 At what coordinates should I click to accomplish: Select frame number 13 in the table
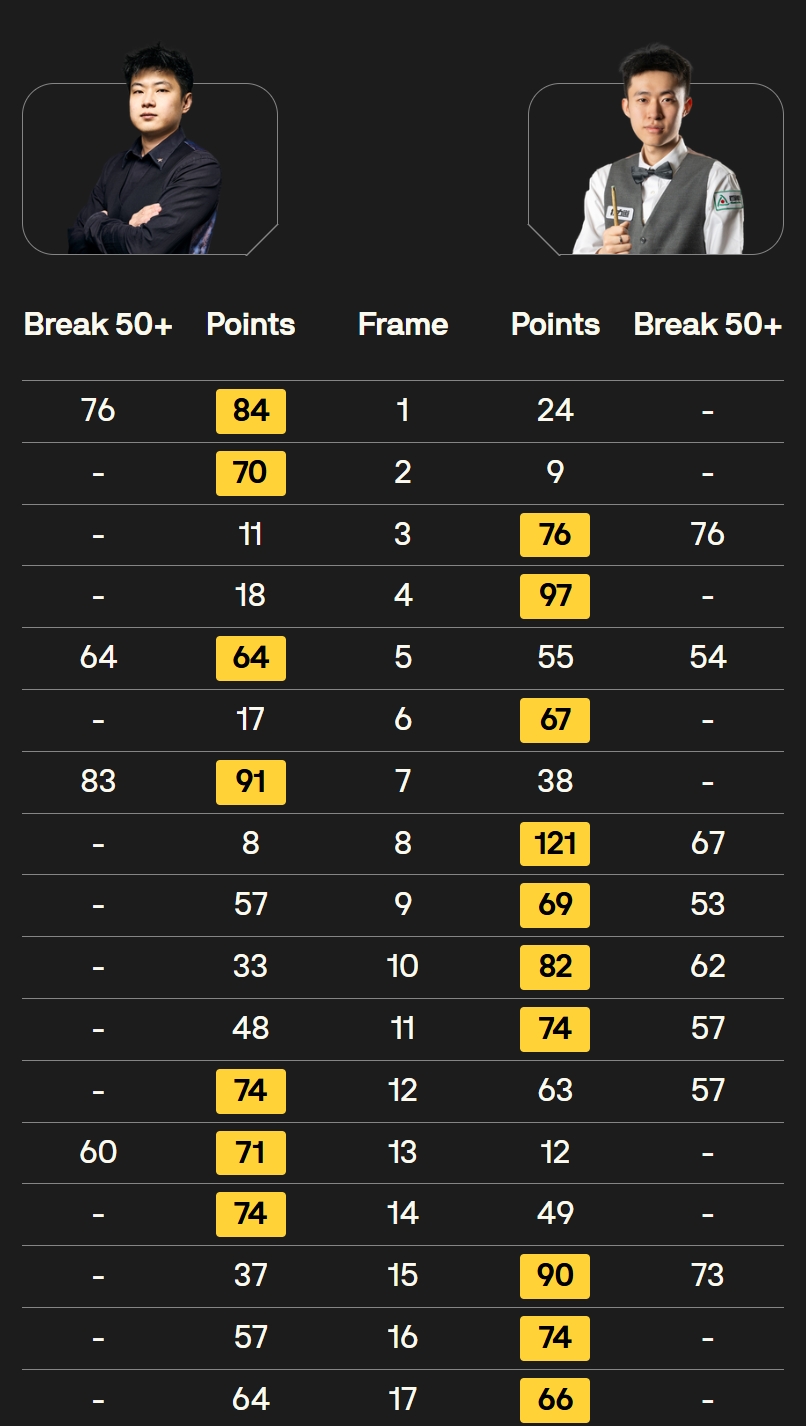(x=403, y=1152)
